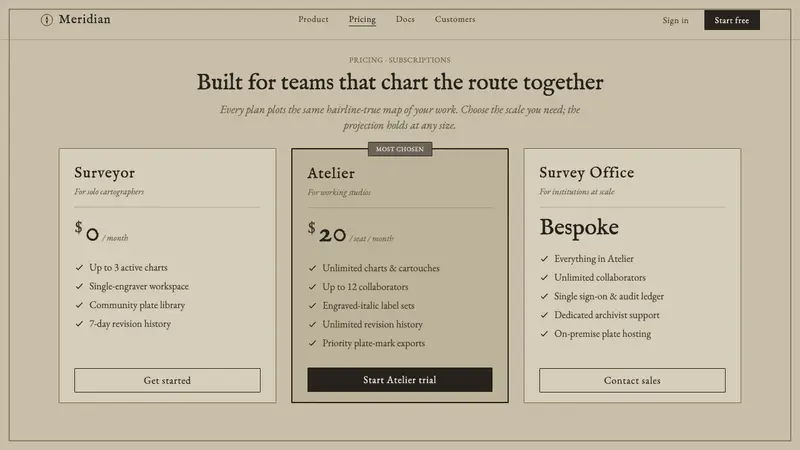This screenshot has height=450, width=800.
Task: Click 'Engraved-italic label sets' feature text
Action: 368,306
